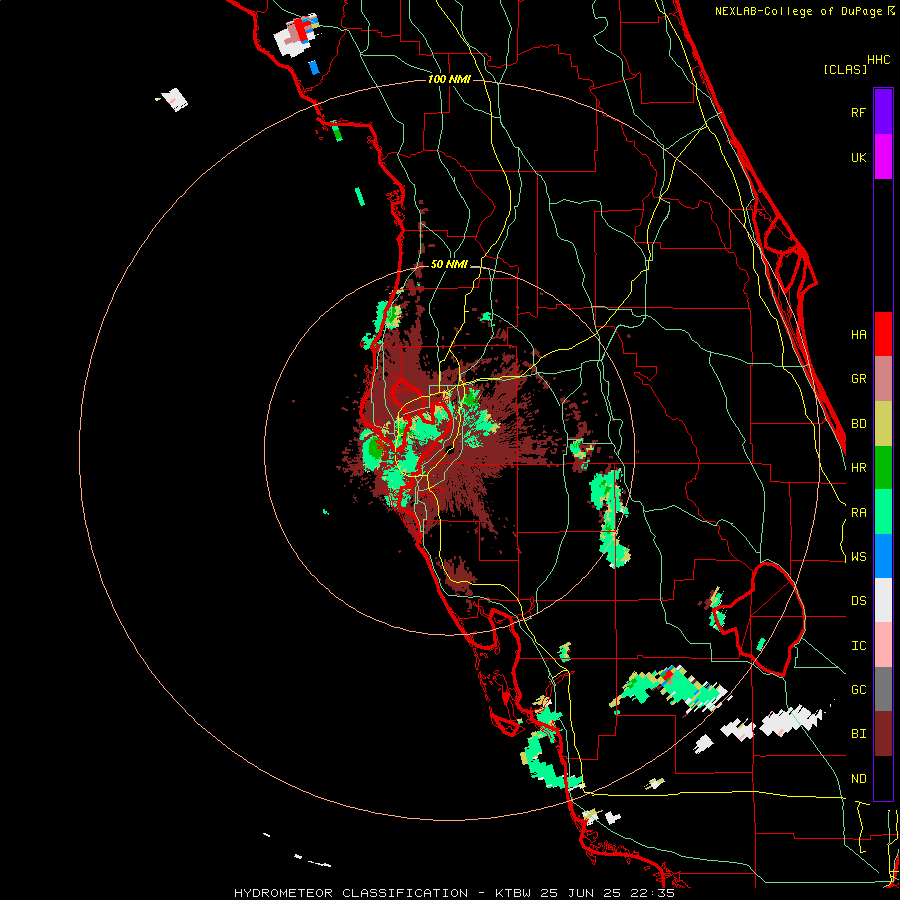The width and height of the screenshot is (900, 900).
Task: Click the DS white legend swatch
Action: (x=883, y=600)
